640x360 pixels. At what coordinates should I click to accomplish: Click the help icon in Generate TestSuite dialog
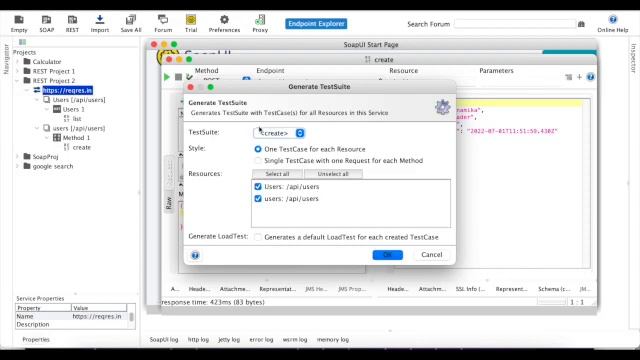[195, 255]
